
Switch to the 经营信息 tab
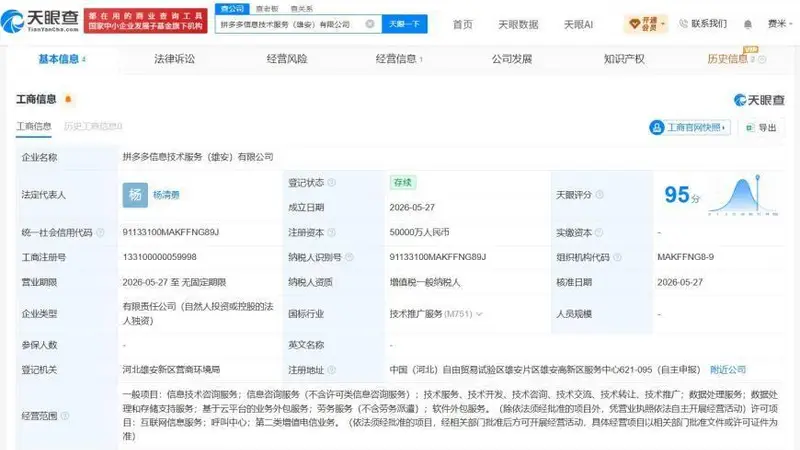[398, 59]
